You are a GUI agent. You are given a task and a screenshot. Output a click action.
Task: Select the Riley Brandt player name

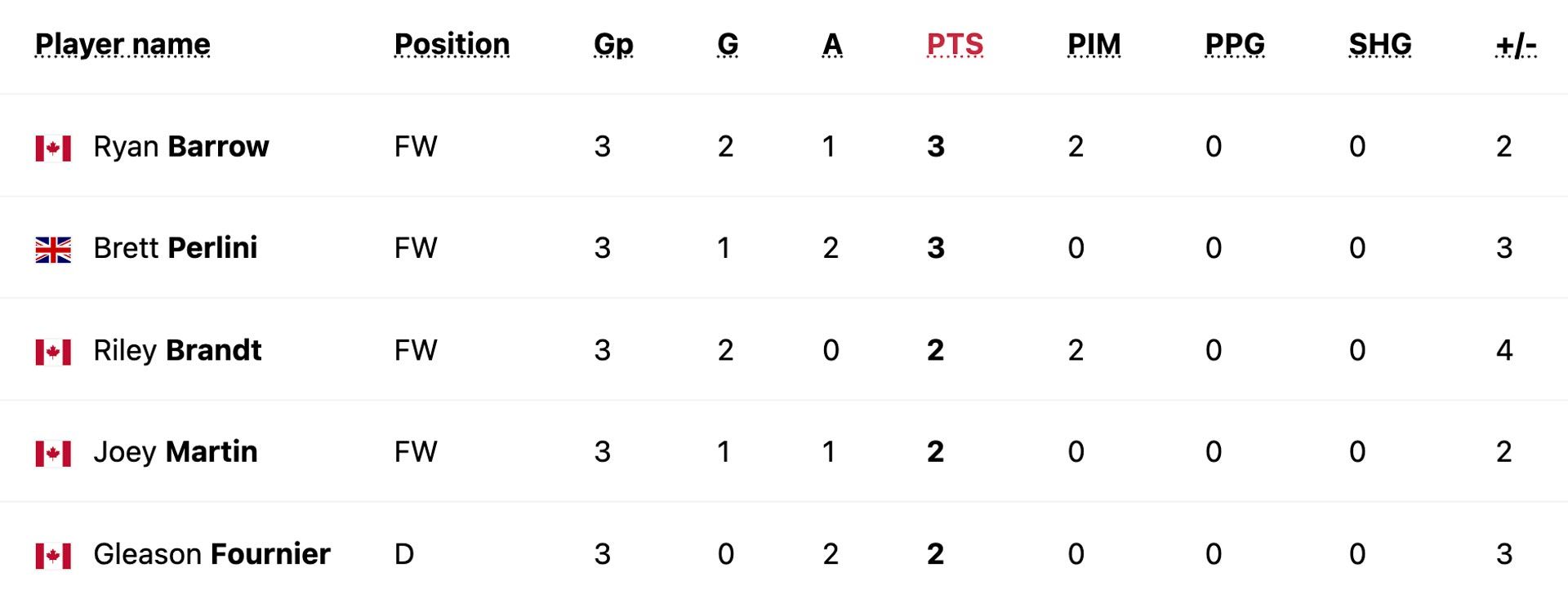point(177,350)
